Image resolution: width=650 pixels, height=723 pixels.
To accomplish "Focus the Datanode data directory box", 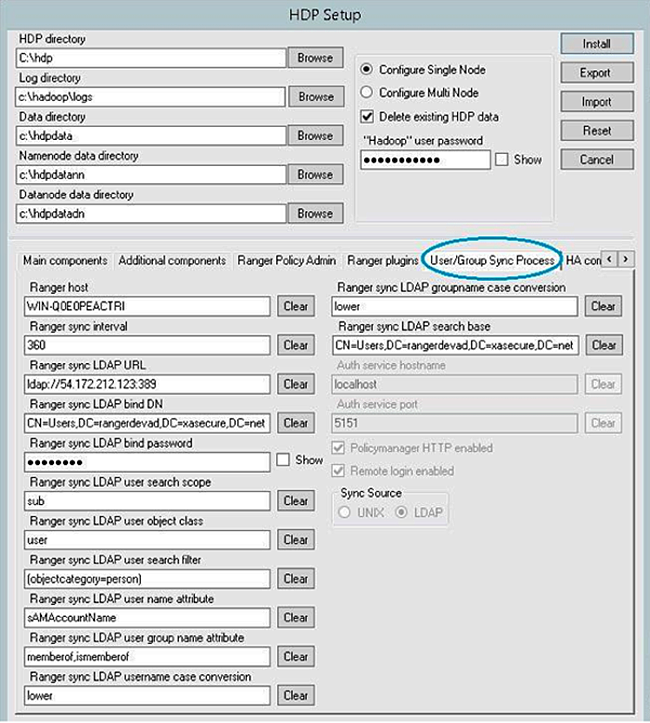I will [151, 213].
